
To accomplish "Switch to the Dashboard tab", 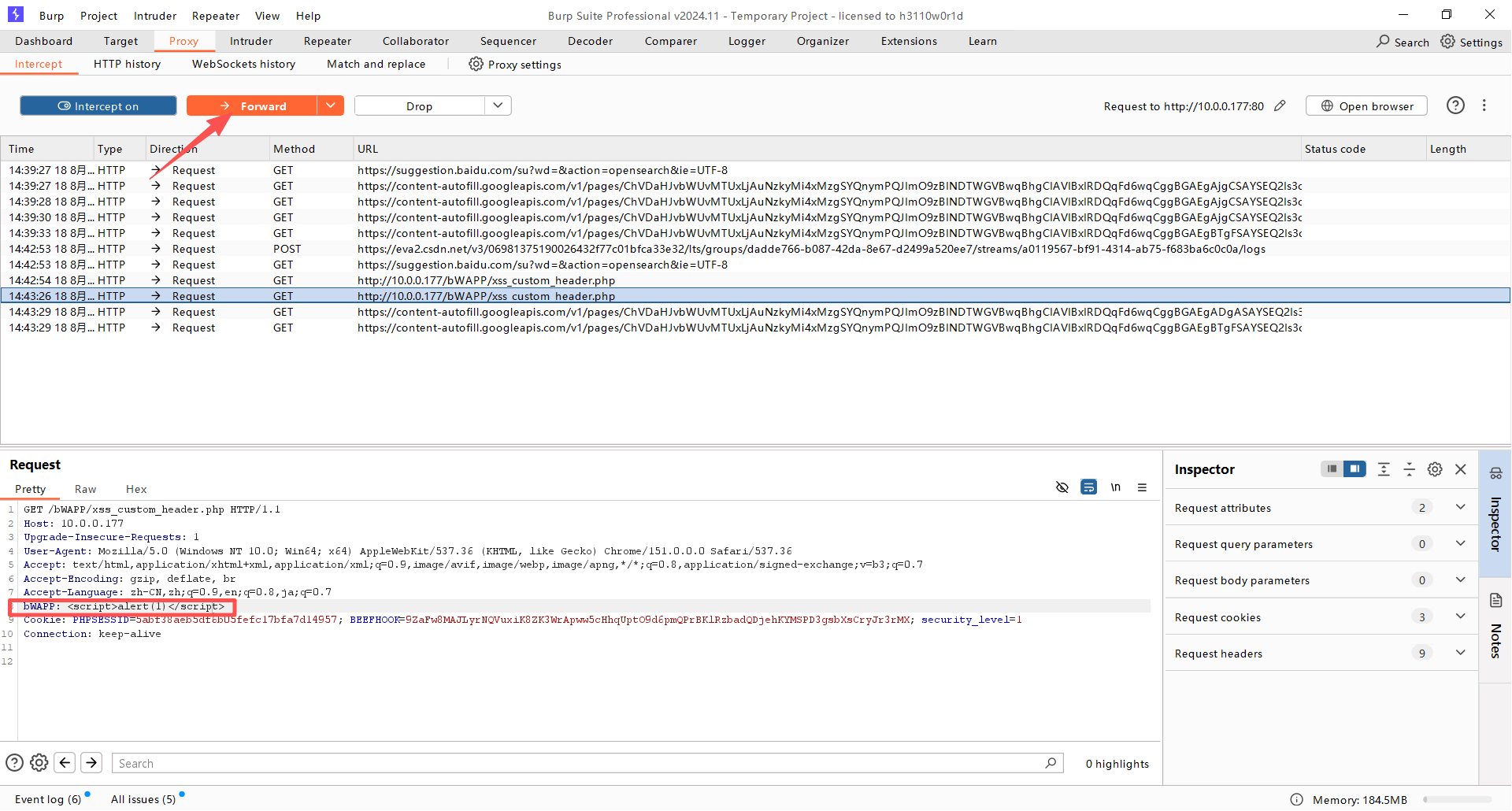I will tap(43, 41).
